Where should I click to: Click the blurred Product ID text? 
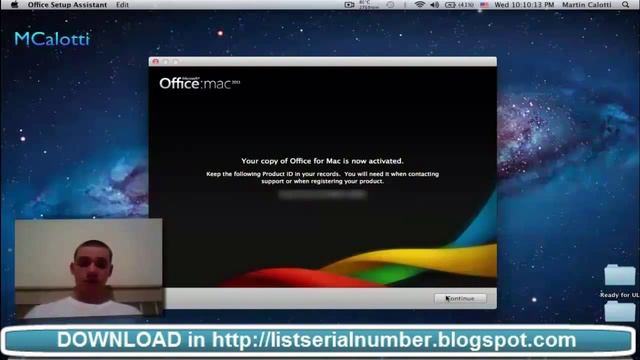coord(322,195)
